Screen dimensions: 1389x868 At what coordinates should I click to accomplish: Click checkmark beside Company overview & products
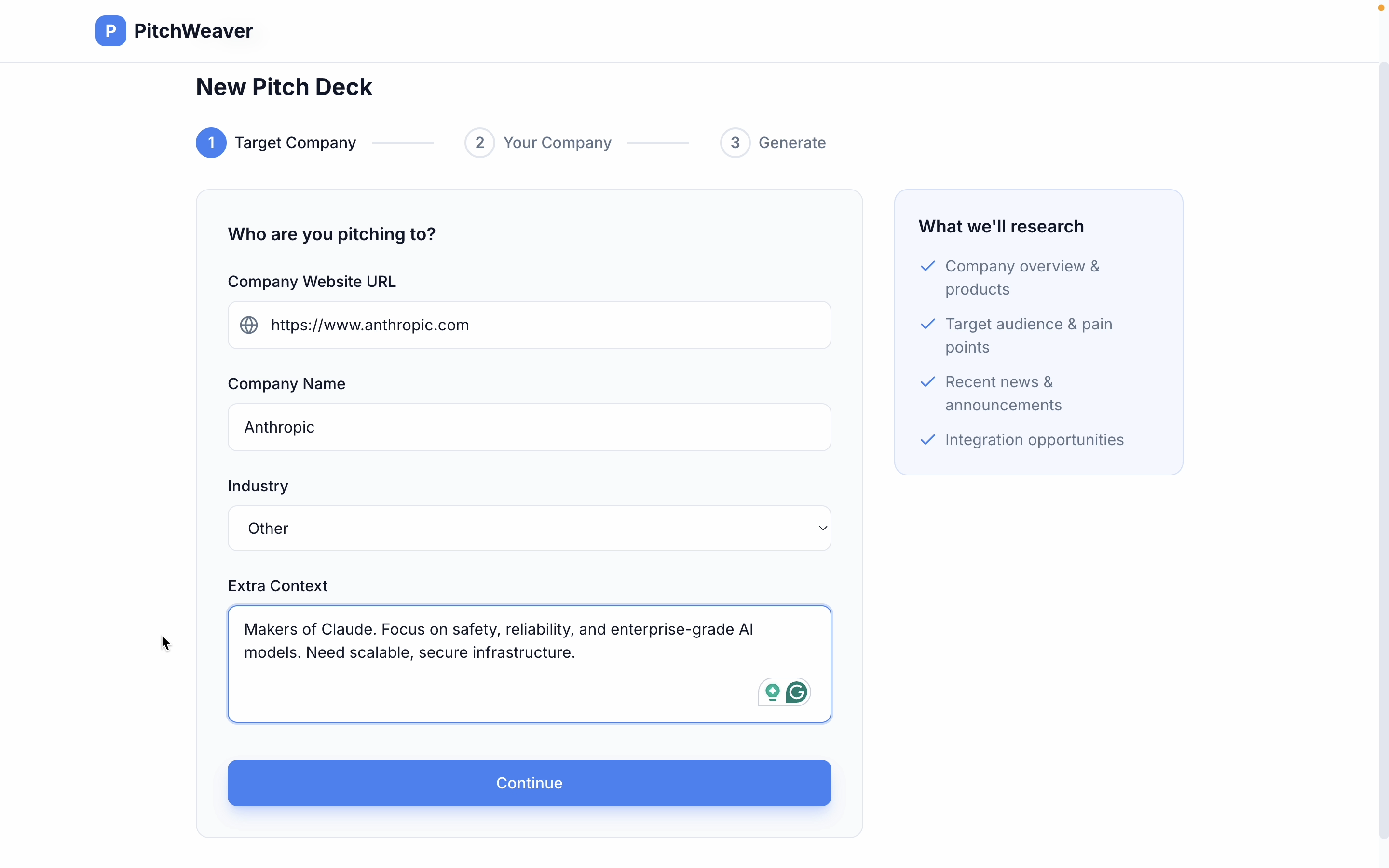pos(927,266)
